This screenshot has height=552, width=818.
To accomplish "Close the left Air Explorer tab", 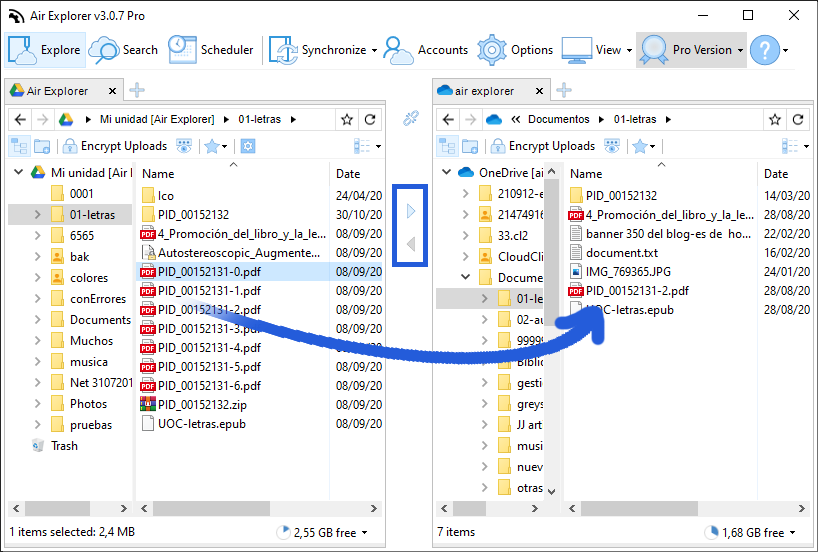I will click(112, 91).
